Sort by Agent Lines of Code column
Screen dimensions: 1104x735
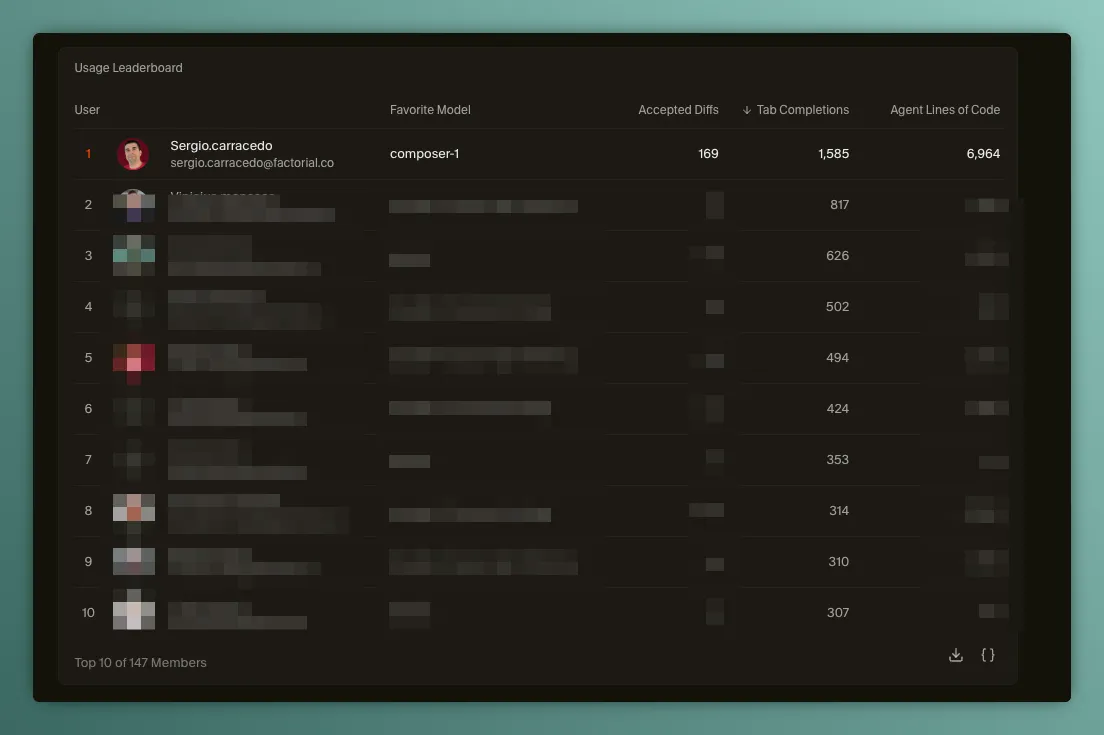pyautogui.click(x=945, y=110)
